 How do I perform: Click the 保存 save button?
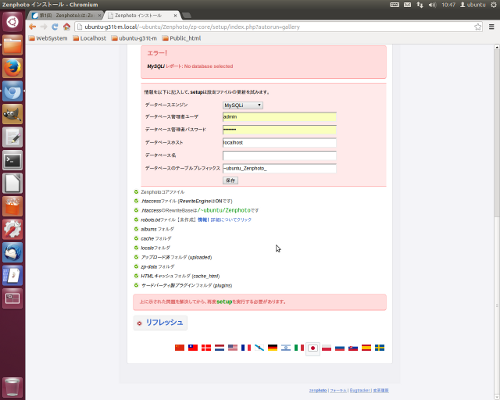230,180
